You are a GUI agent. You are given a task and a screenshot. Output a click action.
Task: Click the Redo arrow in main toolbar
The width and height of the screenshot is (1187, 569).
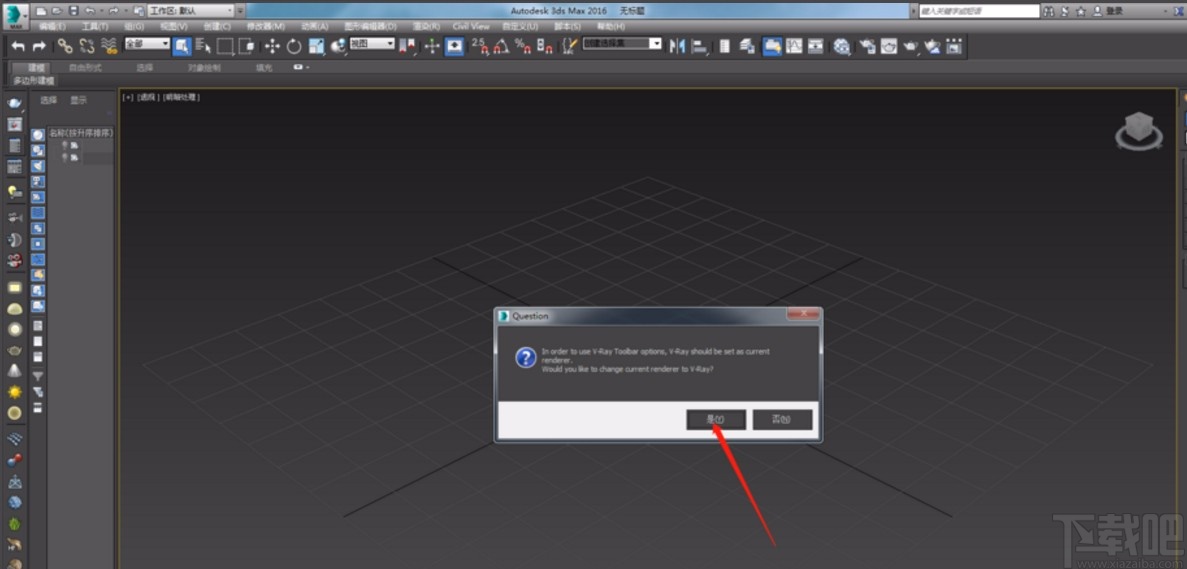tap(39, 46)
